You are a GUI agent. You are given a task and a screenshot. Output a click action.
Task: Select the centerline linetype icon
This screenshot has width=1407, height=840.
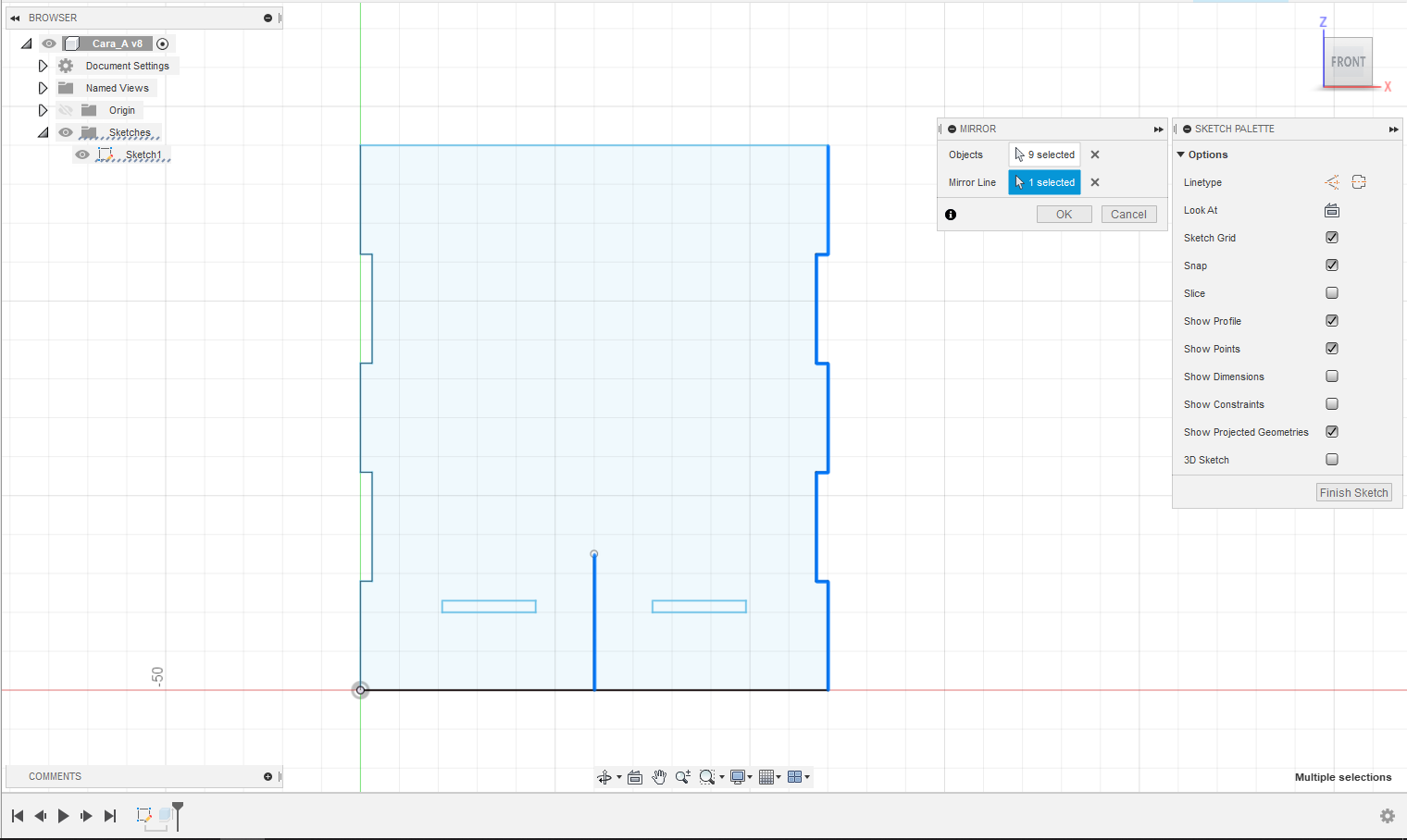click(1359, 182)
